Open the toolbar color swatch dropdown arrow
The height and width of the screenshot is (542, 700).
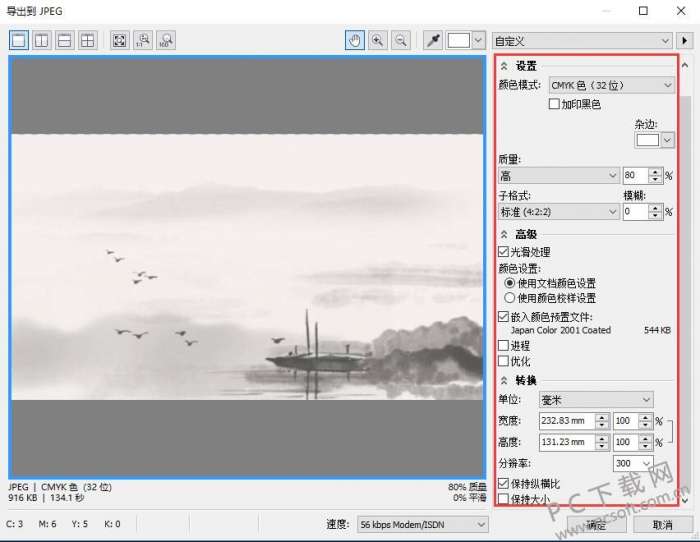click(x=478, y=41)
